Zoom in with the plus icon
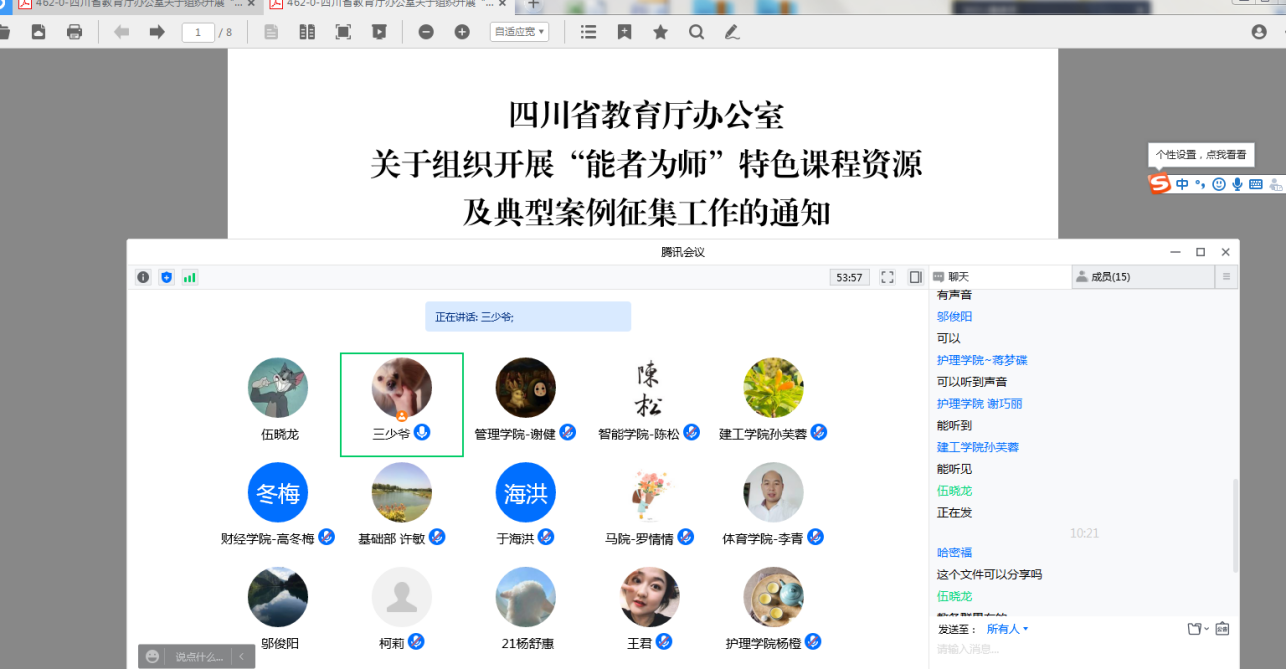 click(462, 32)
